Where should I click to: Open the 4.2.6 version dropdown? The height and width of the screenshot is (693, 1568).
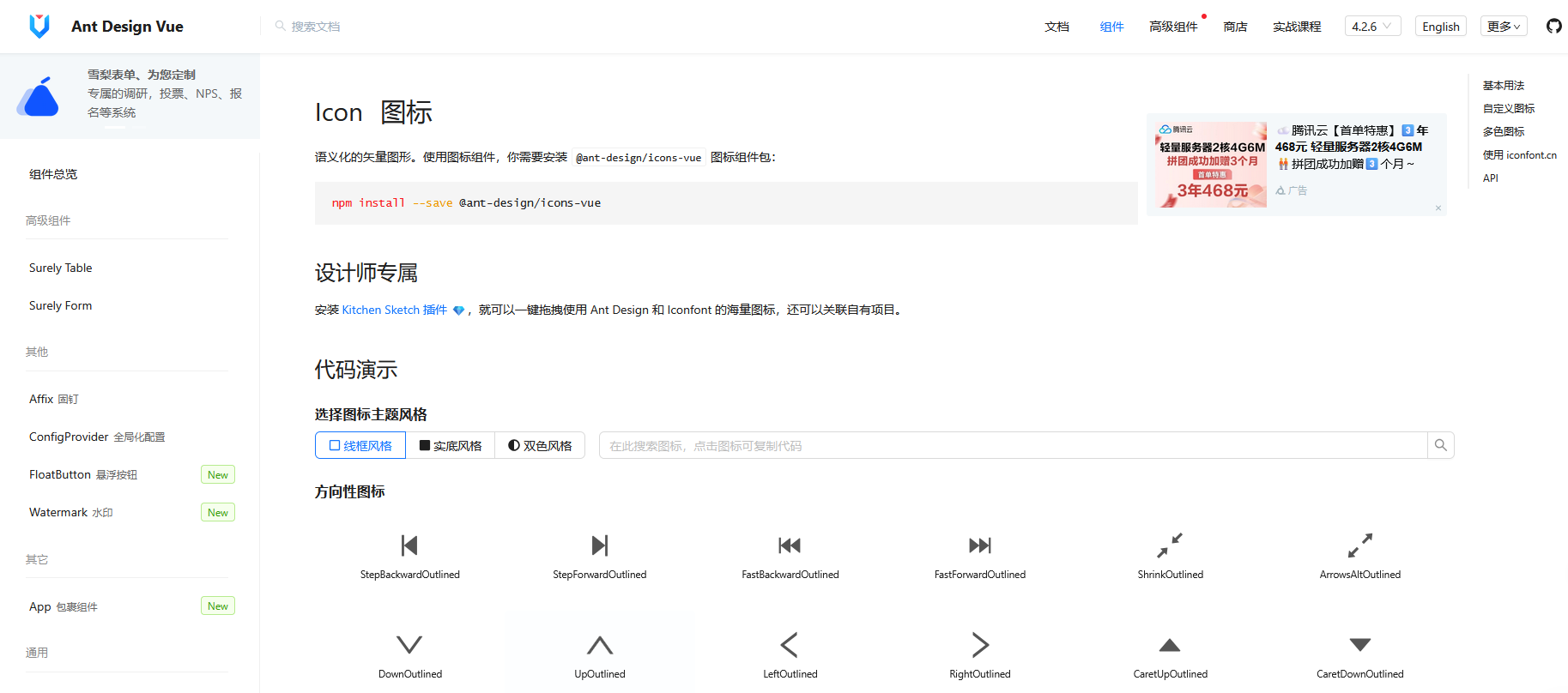pyautogui.click(x=1371, y=27)
